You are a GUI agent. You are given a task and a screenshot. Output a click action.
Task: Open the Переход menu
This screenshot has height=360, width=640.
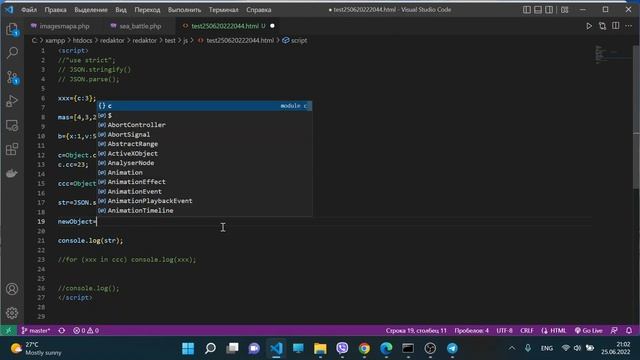pyautogui.click(x=147, y=9)
